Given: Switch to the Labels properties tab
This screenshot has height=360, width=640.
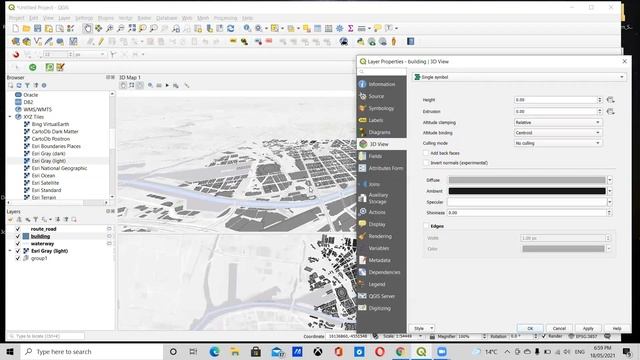Looking at the screenshot, I should pyautogui.click(x=382, y=120).
